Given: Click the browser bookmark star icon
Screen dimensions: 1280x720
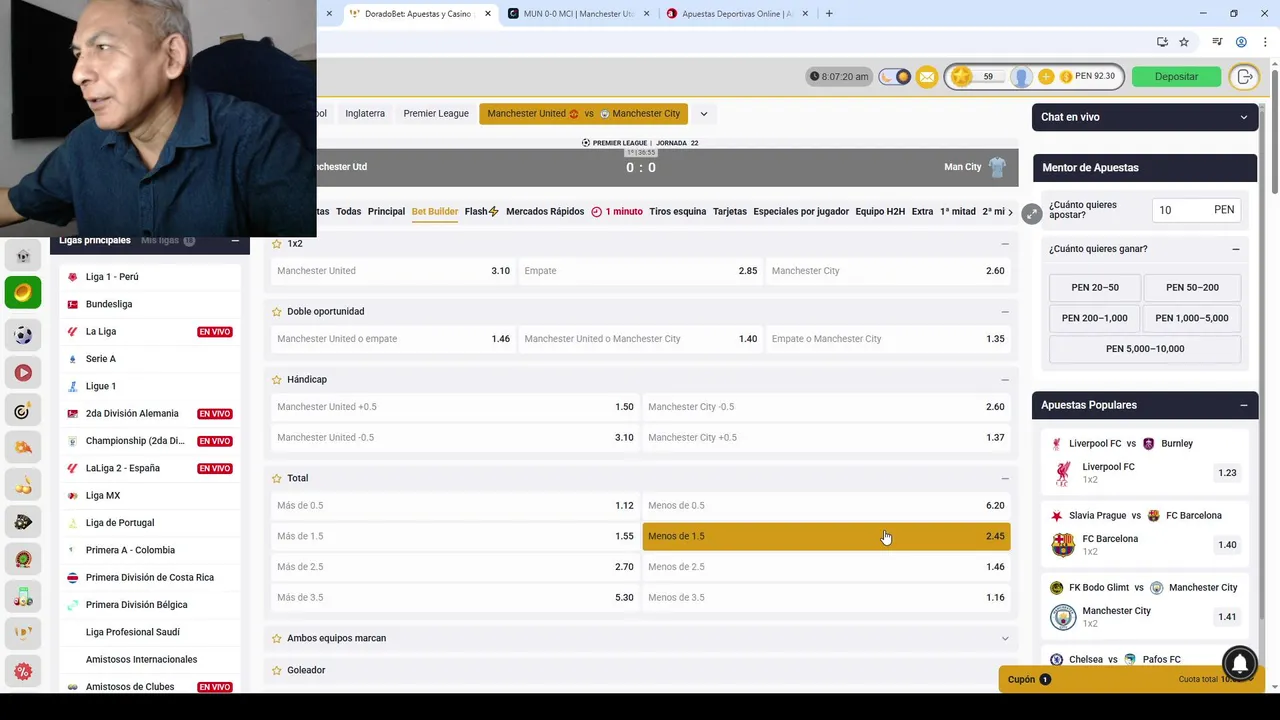Looking at the screenshot, I should click(1184, 42).
